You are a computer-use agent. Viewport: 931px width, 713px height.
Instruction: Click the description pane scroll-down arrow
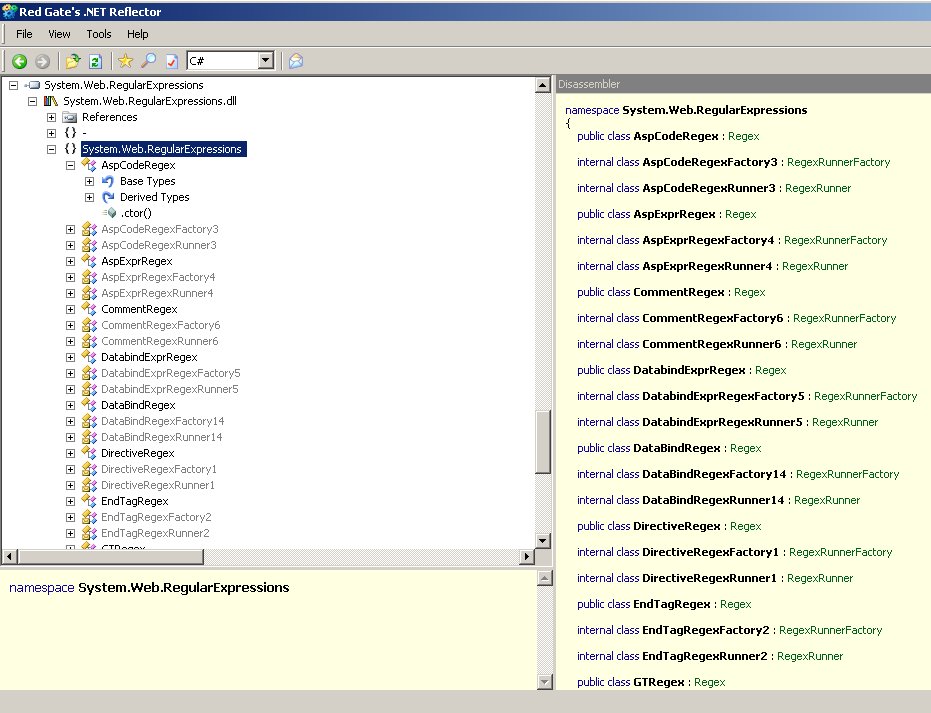click(x=544, y=682)
